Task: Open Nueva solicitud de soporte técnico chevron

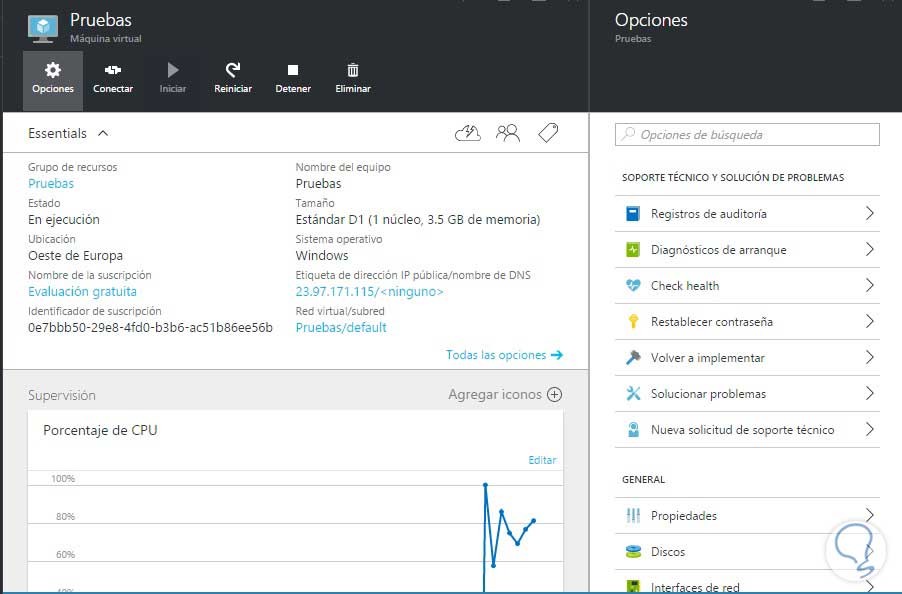Action: [x=869, y=429]
